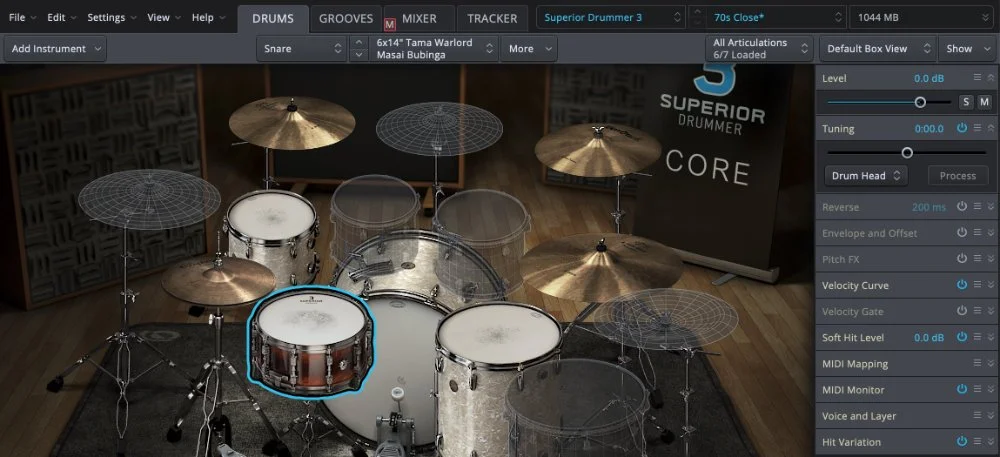The image size is (1000, 457).
Task: Open the Velocity Curve menu icon
Action: coord(977,285)
